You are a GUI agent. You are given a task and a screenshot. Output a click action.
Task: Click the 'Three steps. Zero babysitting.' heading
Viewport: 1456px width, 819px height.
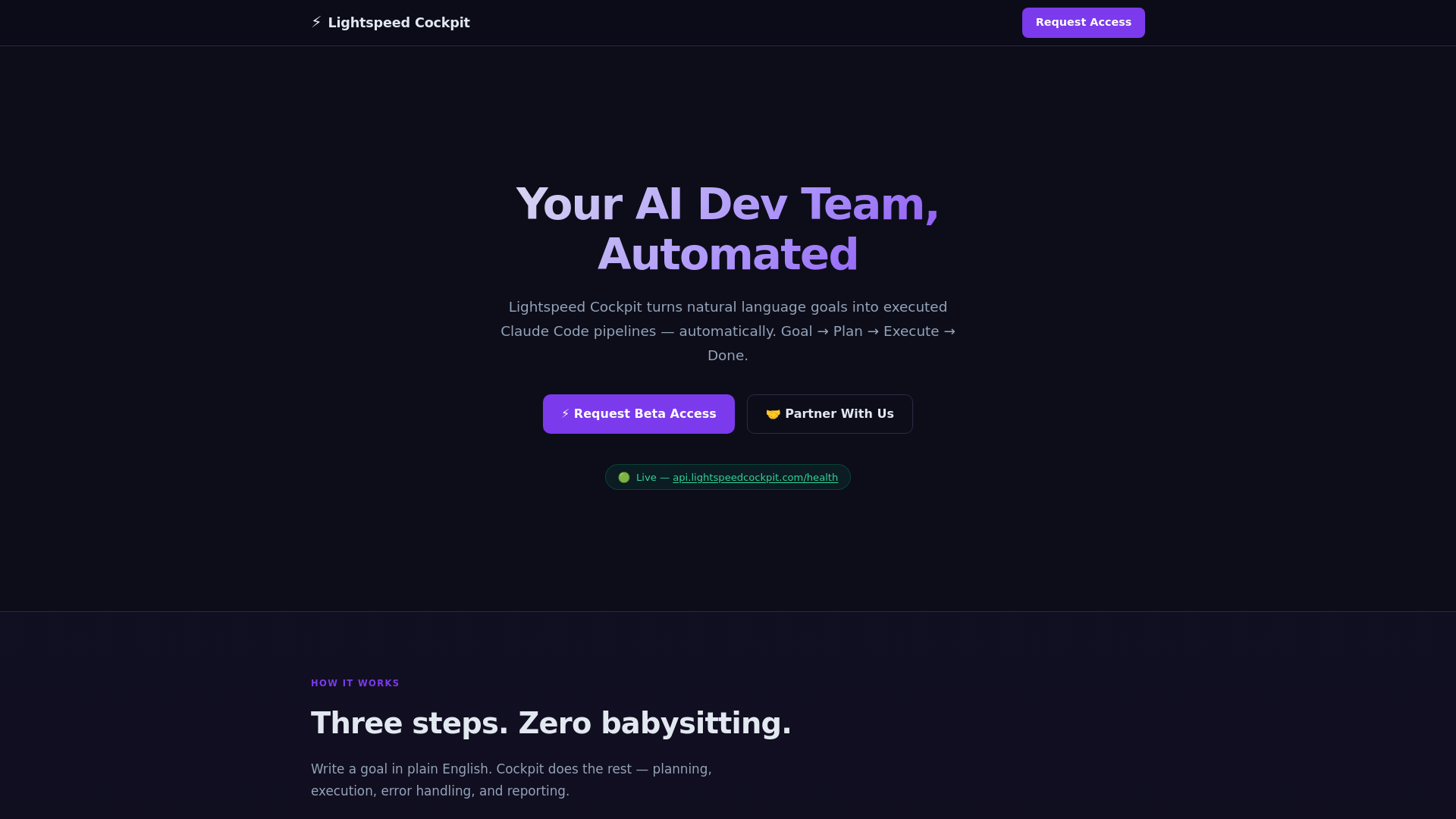tap(551, 723)
